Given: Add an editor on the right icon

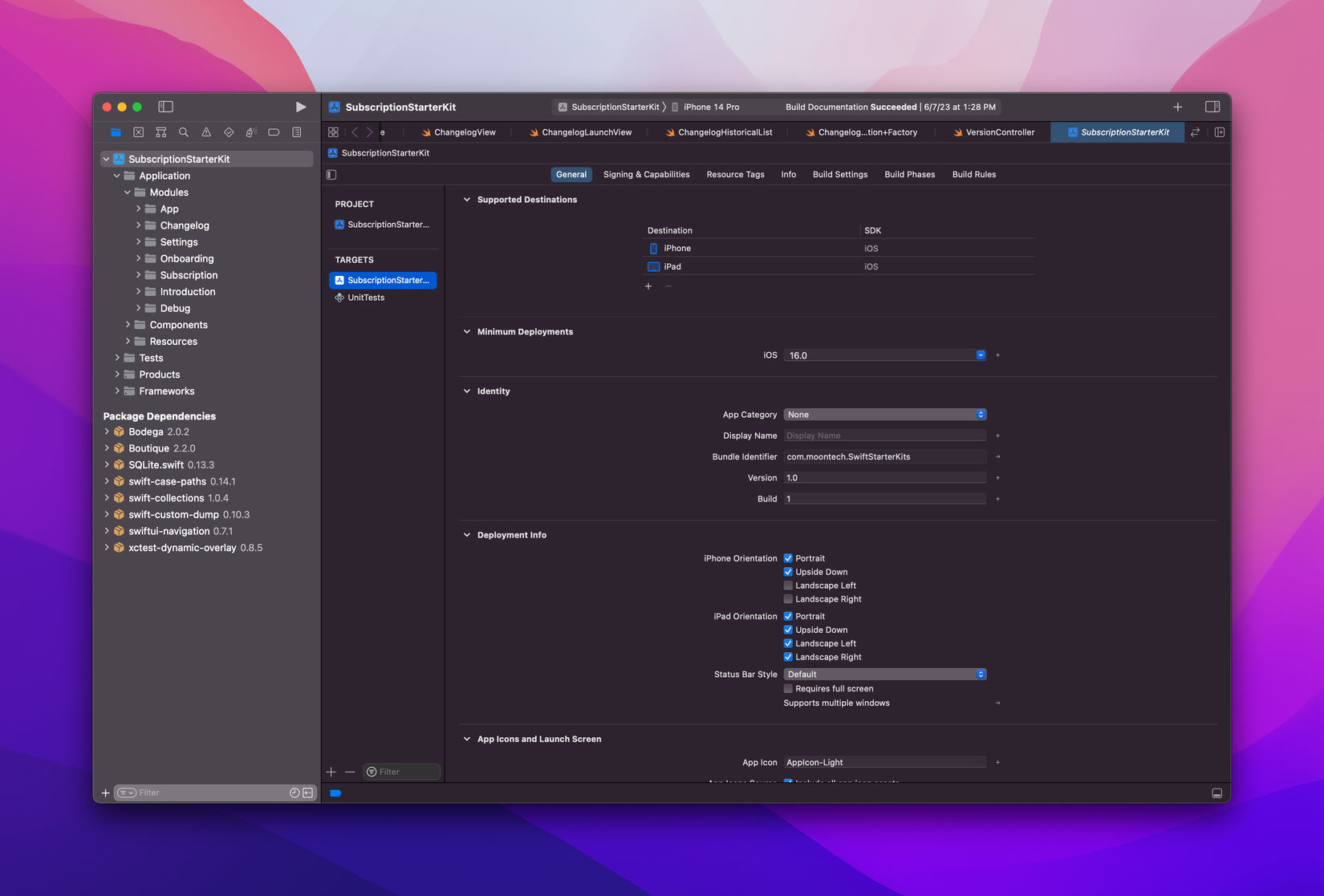Looking at the screenshot, I should pyautogui.click(x=1220, y=132).
